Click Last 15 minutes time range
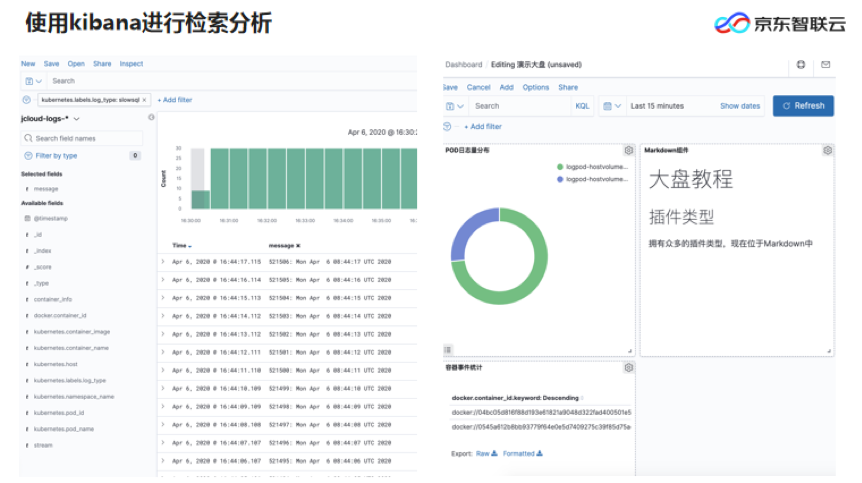The image size is (862, 483). pyautogui.click(x=657, y=106)
